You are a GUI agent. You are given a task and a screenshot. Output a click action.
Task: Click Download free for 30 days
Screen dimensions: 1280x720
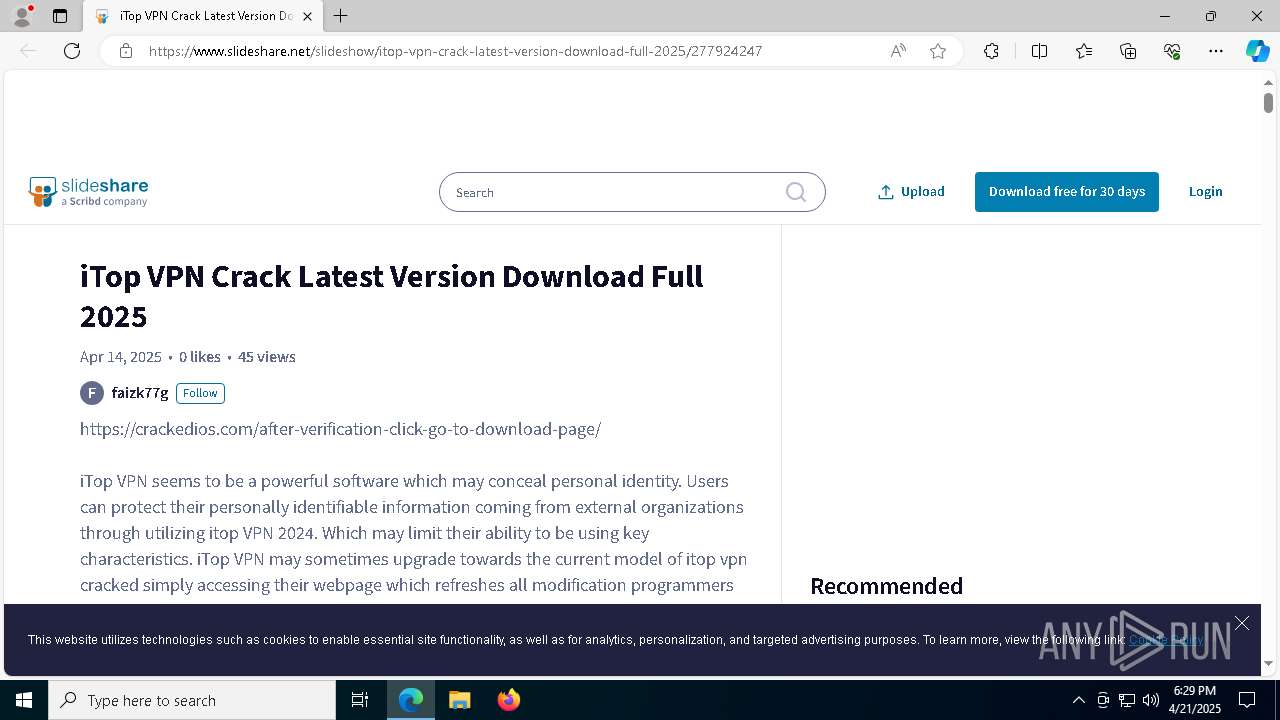point(1067,192)
